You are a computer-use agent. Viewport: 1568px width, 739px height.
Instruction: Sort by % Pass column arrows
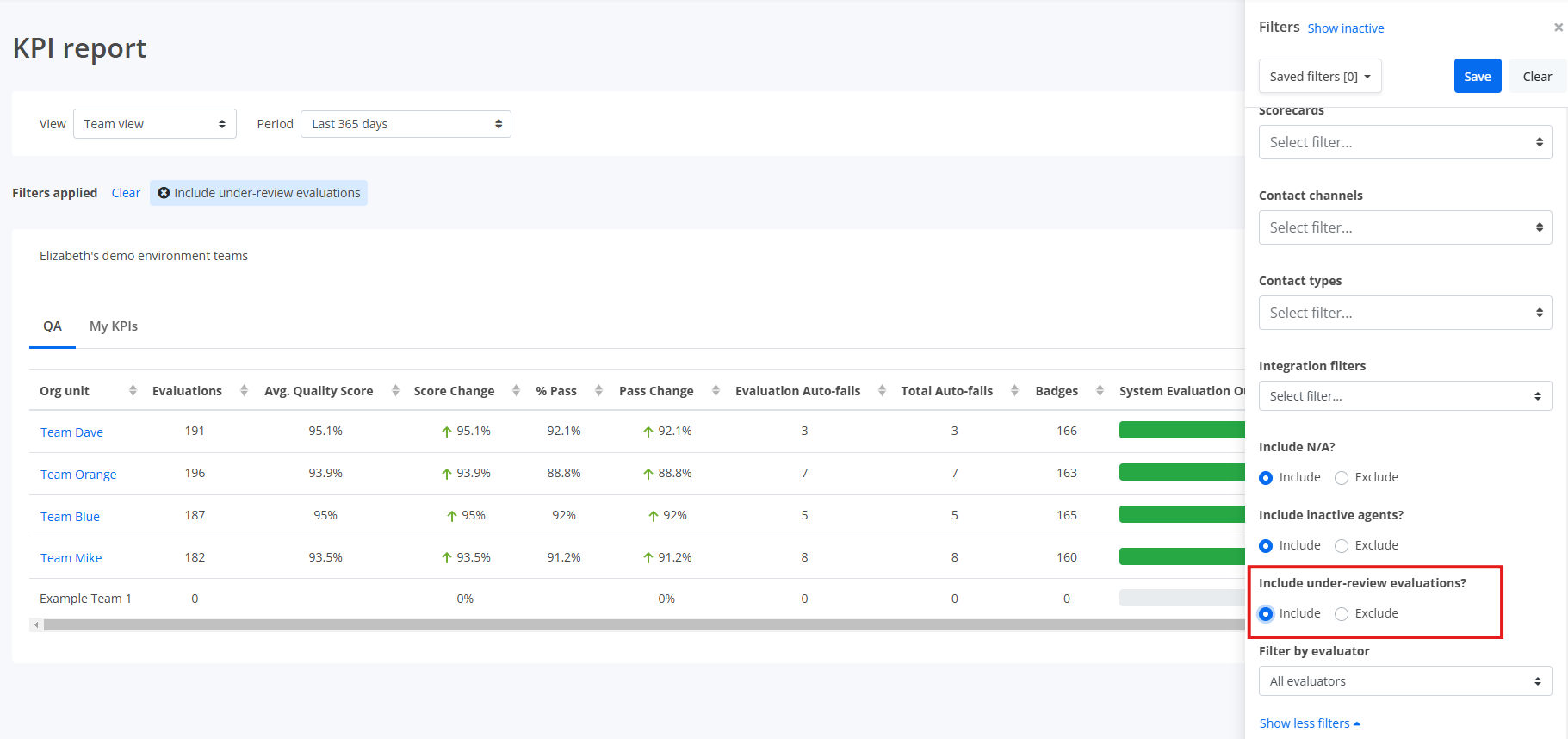(598, 391)
